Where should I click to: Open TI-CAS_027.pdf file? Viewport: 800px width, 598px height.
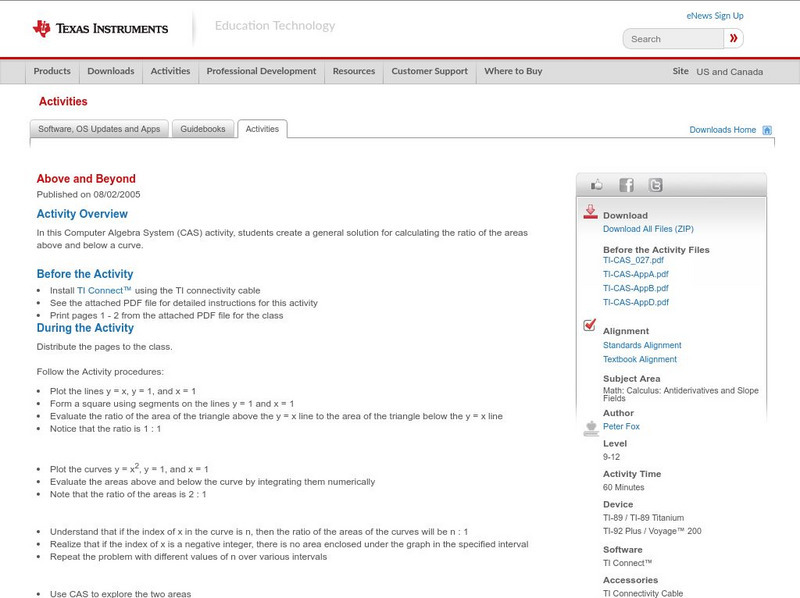pyautogui.click(x=633, y=260)
